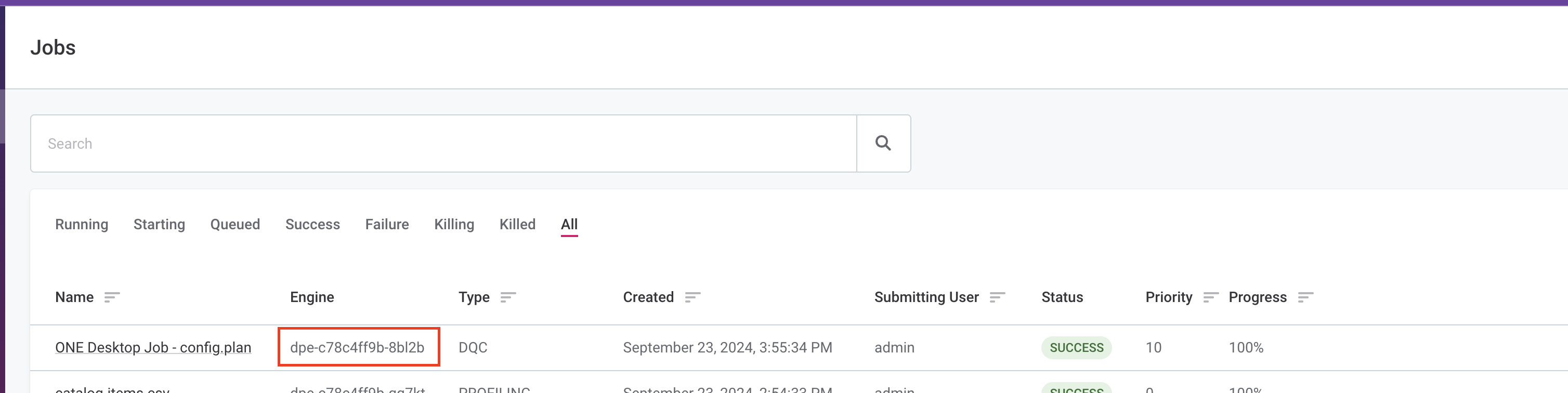The width and height of the screenshot is (1568, 393).
Task: Sort by Submitting User icon
Action: pos(997,297)
